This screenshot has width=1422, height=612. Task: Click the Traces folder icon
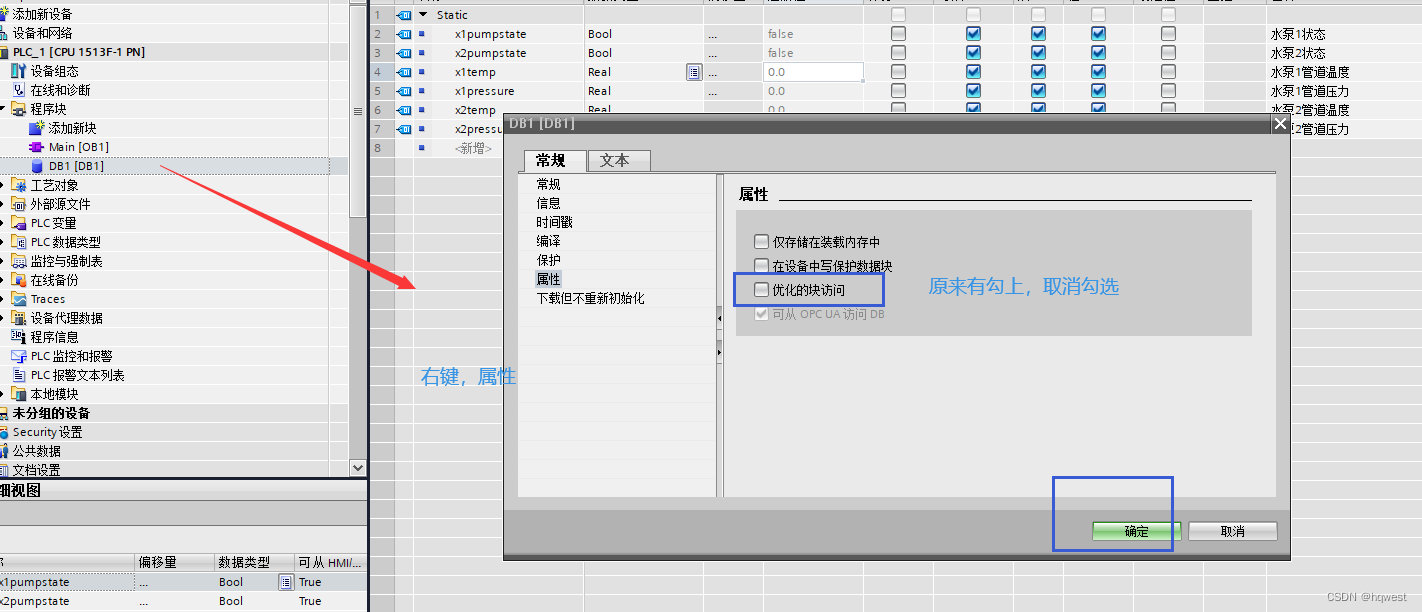tap(19, 299)
